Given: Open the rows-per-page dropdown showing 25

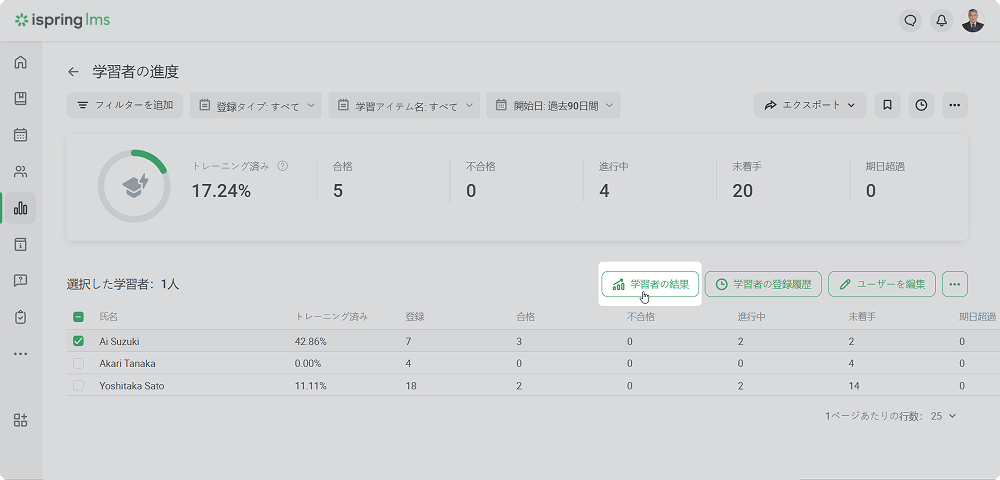Looking at the screenshot, I should point(945,415).
